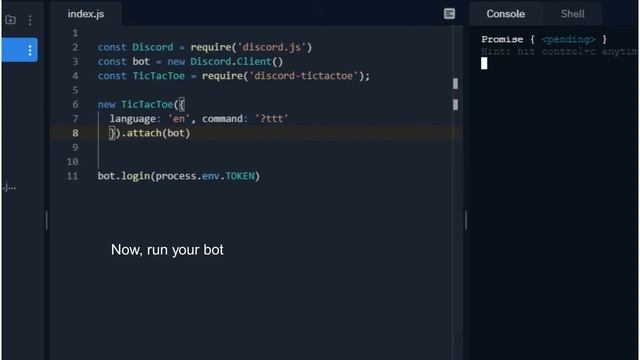Click the code formatting icon above the editor
Viewport: 640px width, 360px height.
pos(449,14)
